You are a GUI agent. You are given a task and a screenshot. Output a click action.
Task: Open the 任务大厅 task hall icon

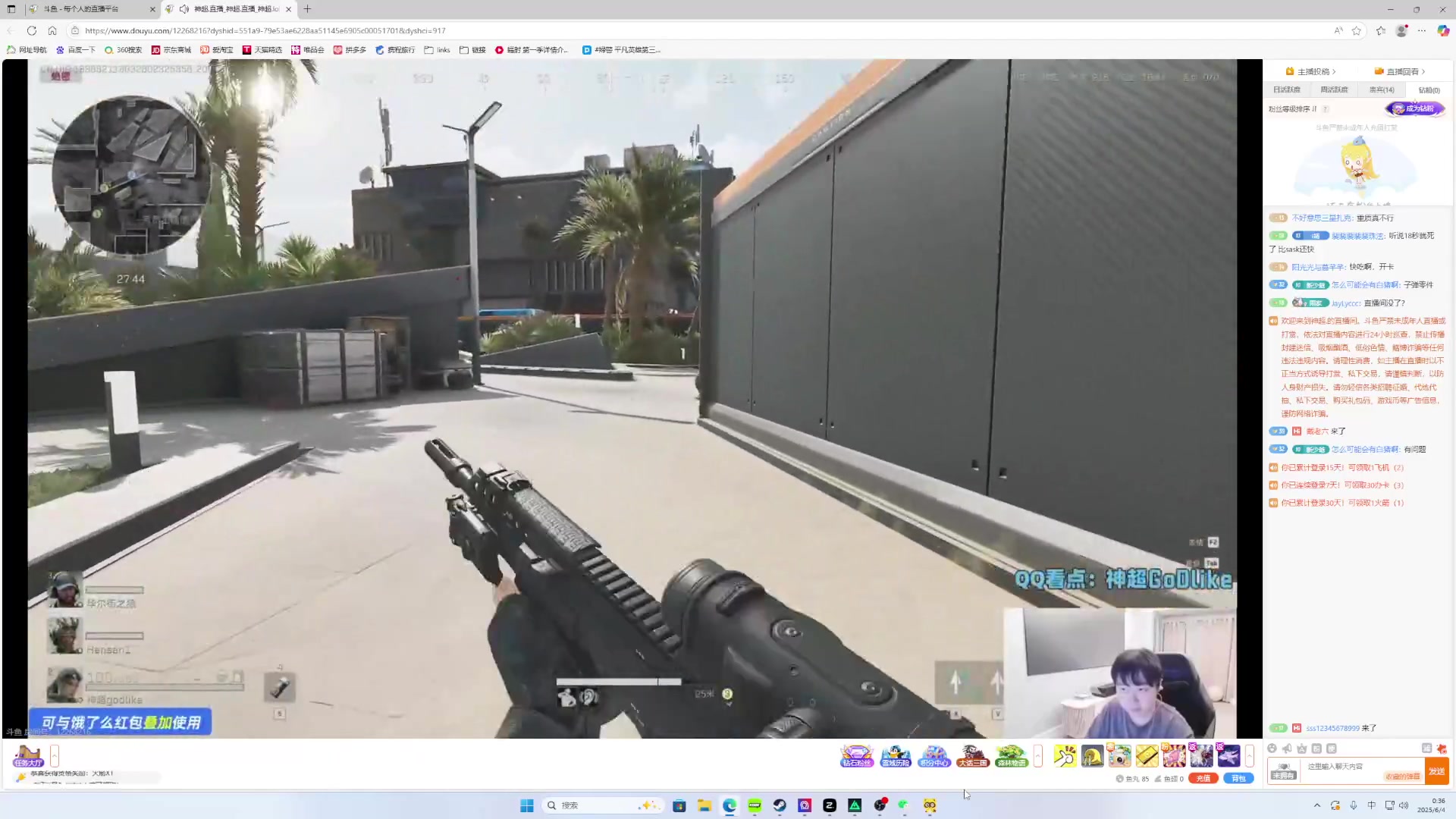tap(28, 756)
